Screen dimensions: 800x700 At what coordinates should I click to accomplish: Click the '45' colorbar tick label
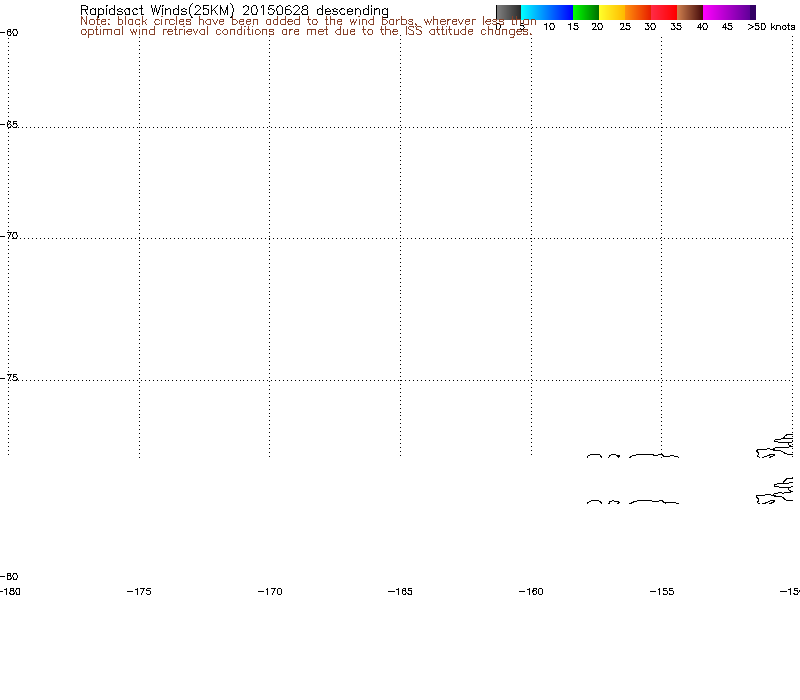click(x=728, y=27)
